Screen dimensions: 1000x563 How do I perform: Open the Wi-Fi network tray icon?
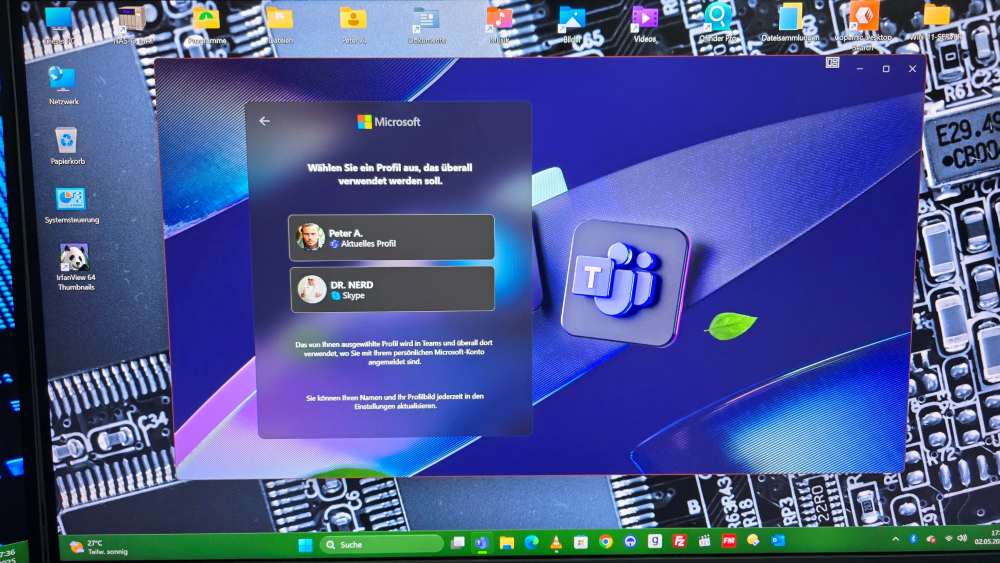(948, 539)
